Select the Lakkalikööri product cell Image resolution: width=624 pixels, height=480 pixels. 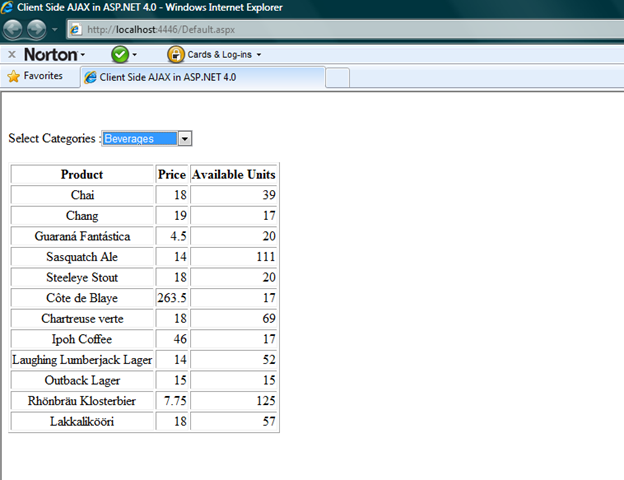(x=82, y=421)
